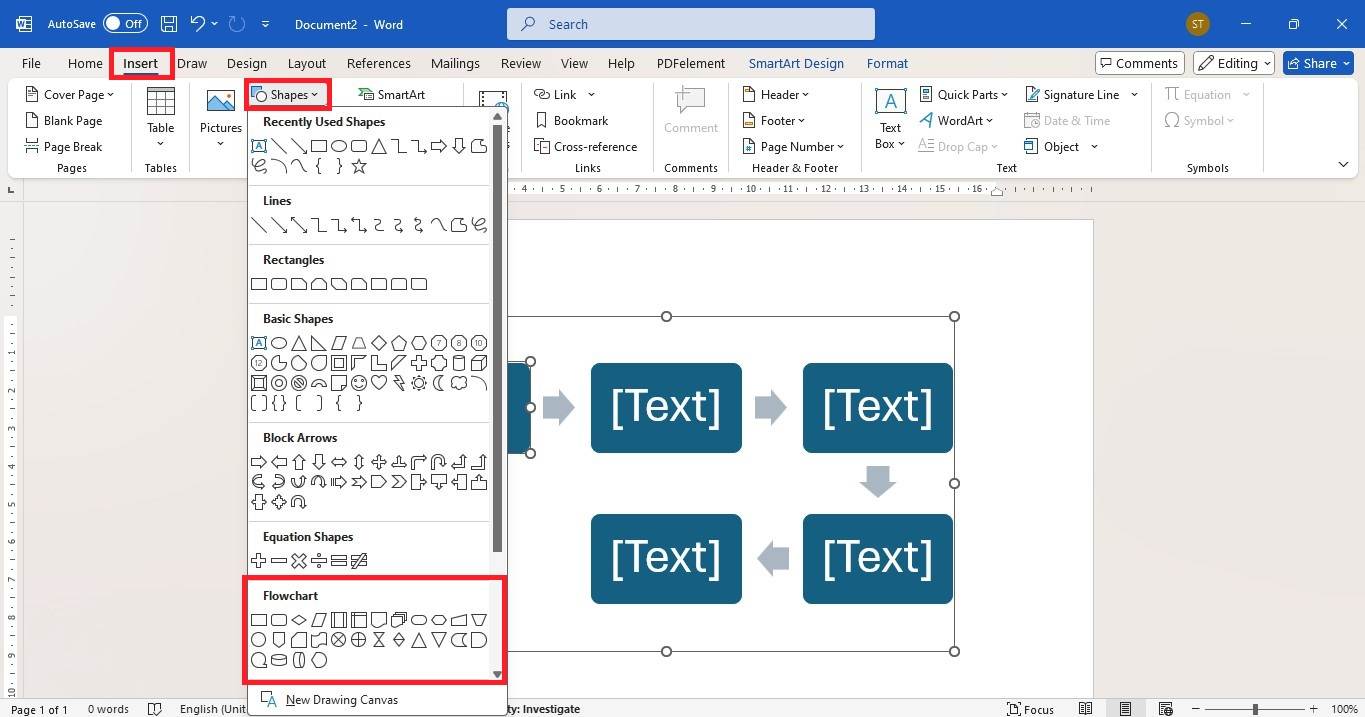This screenshot has height=717, width=1365.
Task: Pick the Flowchart Display shape
Action: pyautogui.click(x=319, y=660)
